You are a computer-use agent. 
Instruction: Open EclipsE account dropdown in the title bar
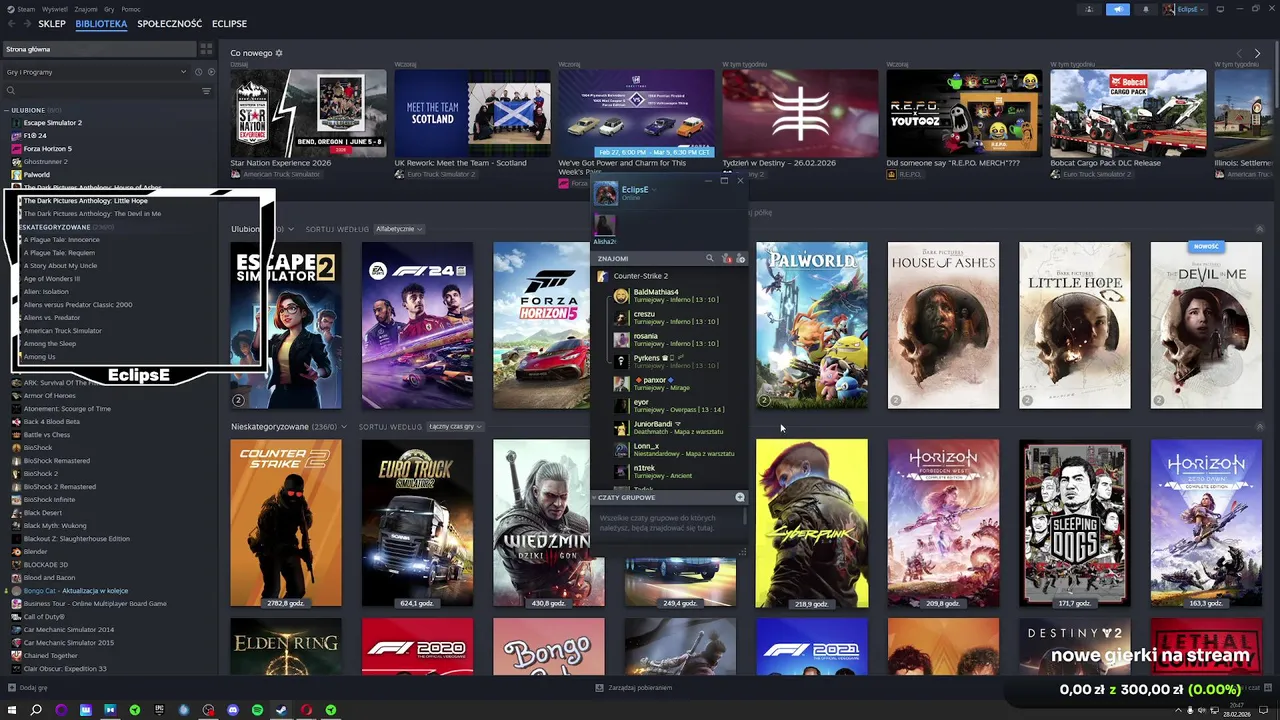(1185, 9)
